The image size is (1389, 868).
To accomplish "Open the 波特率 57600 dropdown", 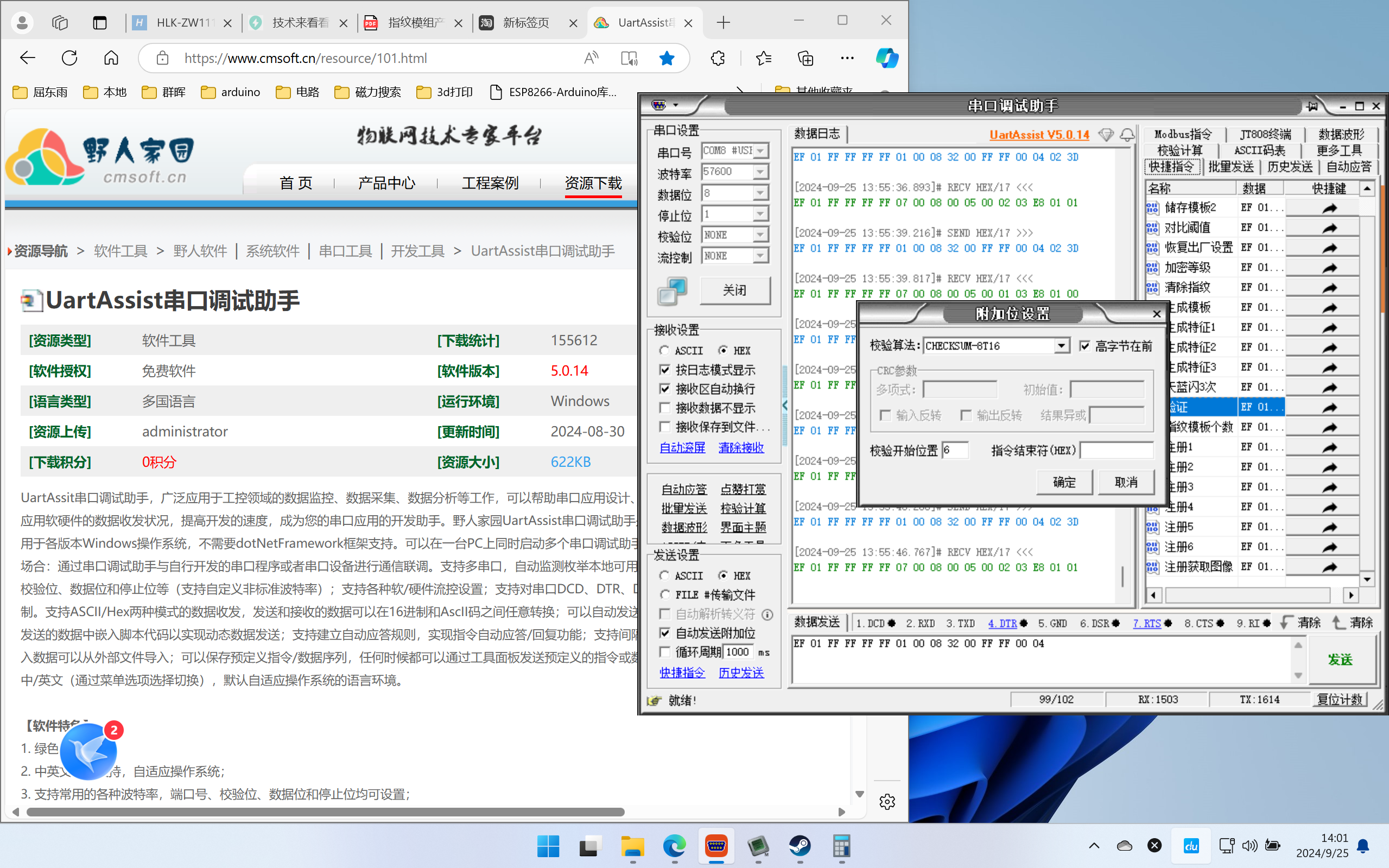I will pos(760,172).
